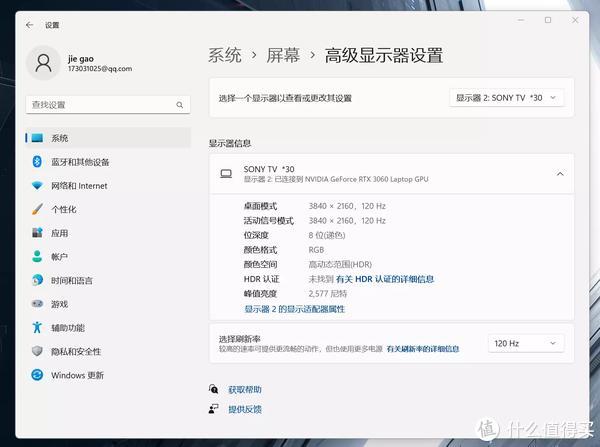600x447 pixels.
Task: Click the 2,577 尼特 峰值亮度 value
Action: (328, 294)
